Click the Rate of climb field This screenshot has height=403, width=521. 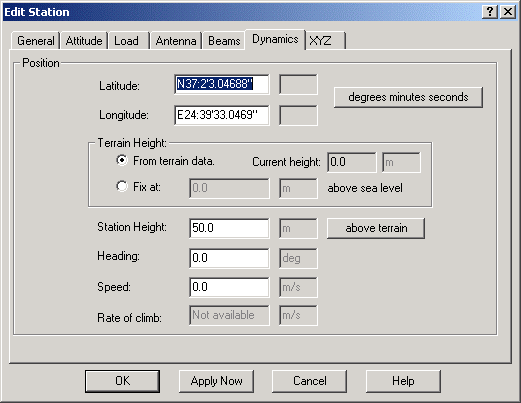(x=229, y=316)
